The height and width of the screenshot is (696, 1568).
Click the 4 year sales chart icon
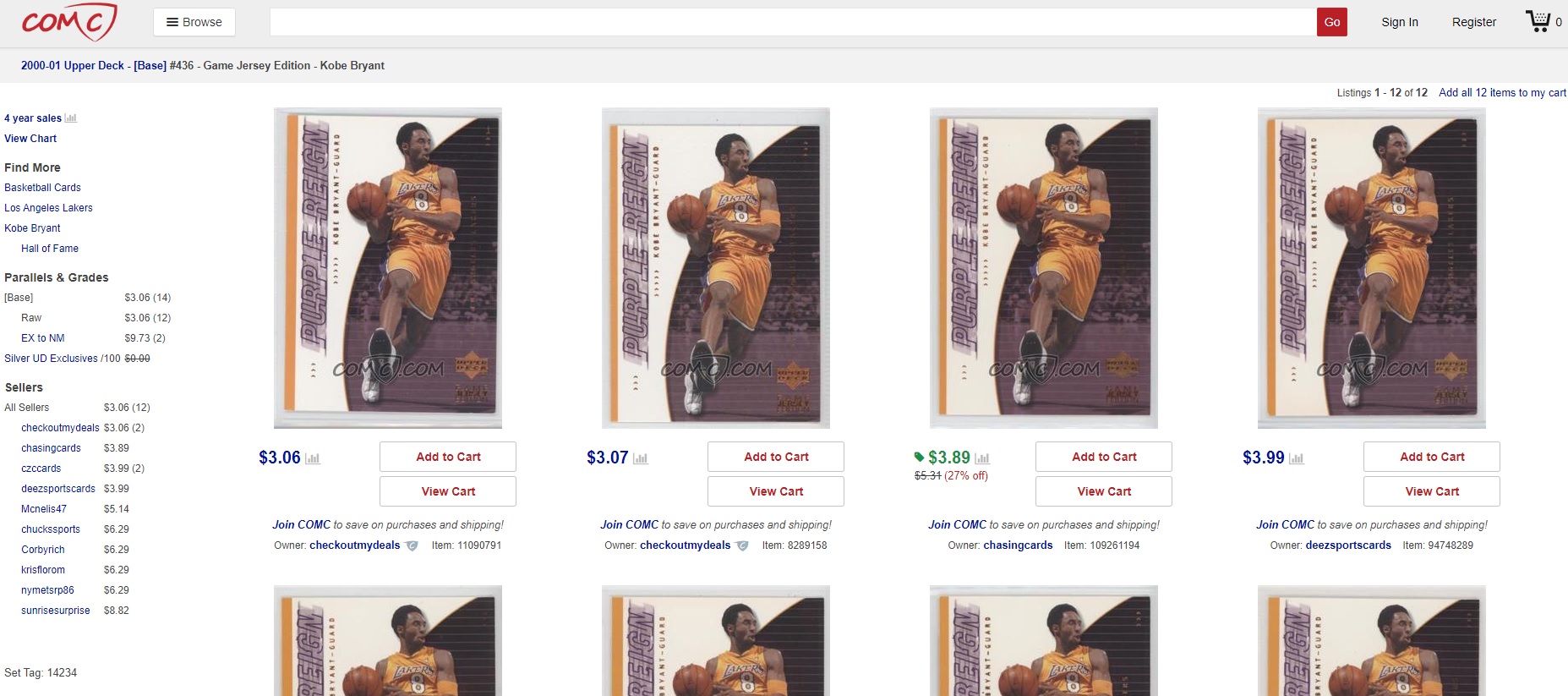[71, 118]
